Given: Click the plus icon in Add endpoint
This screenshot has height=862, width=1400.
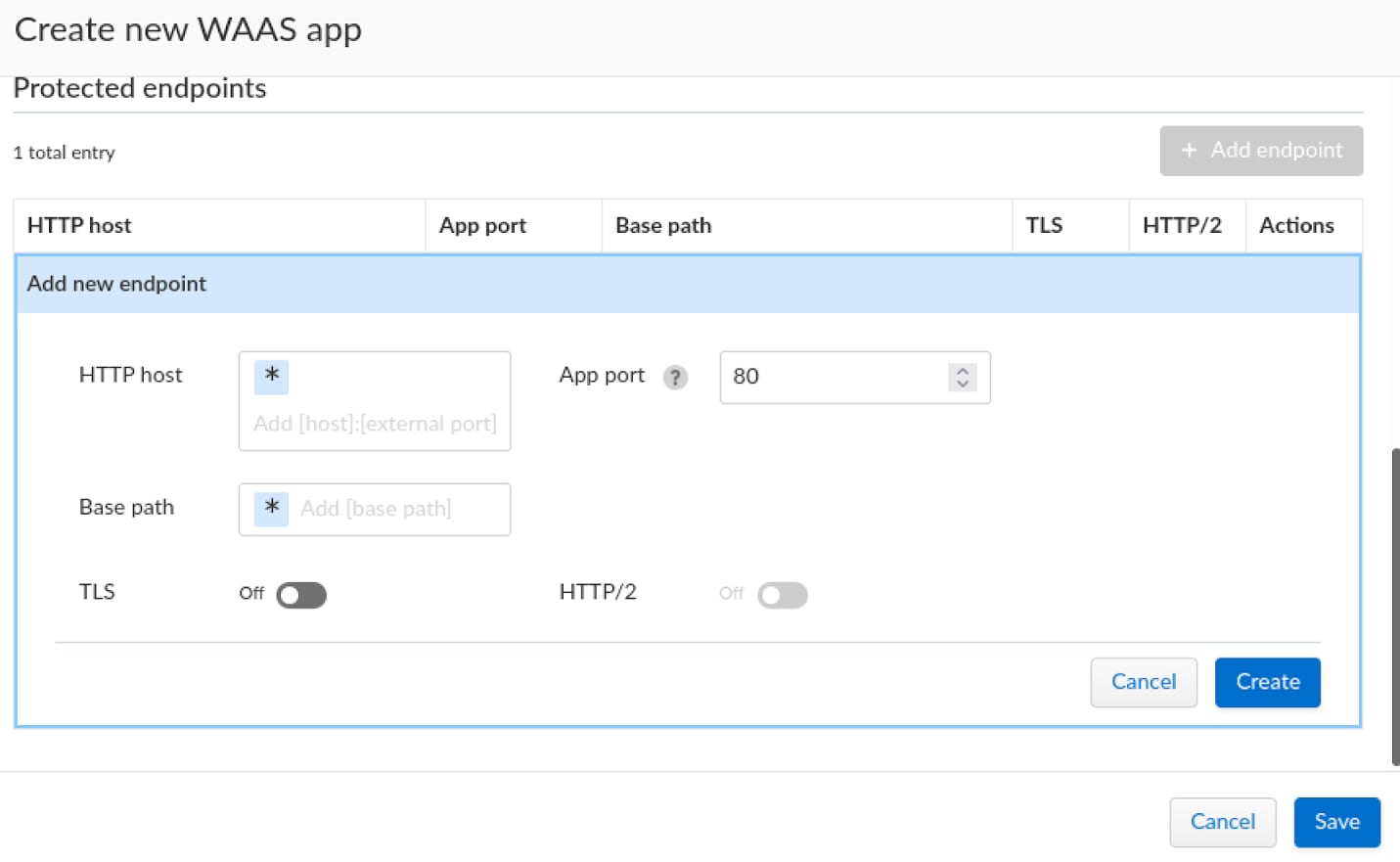Looking at the screenshot, I should 1189,151.
